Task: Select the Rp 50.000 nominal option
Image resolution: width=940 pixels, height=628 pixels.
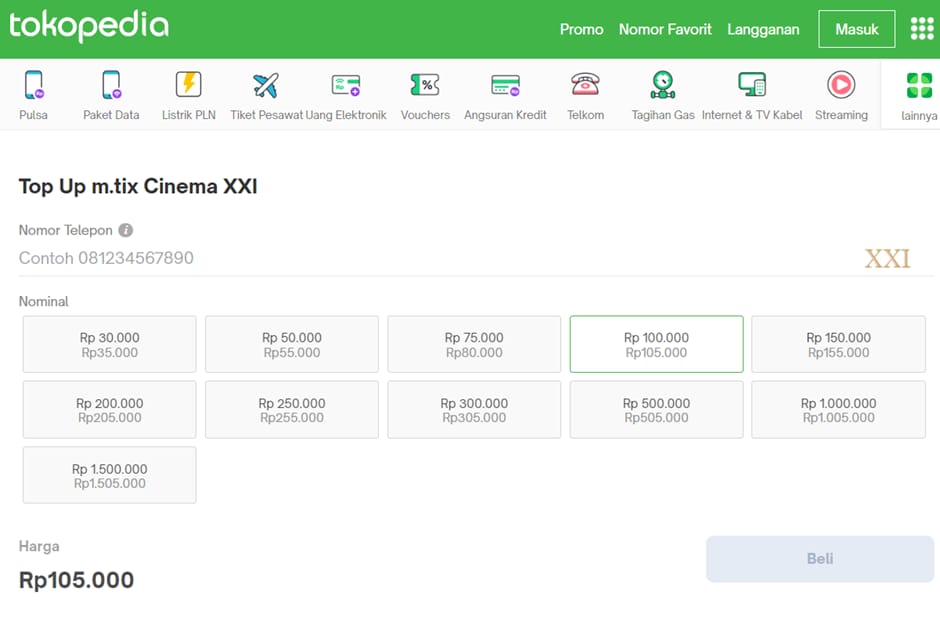Action: click(292, 345)
